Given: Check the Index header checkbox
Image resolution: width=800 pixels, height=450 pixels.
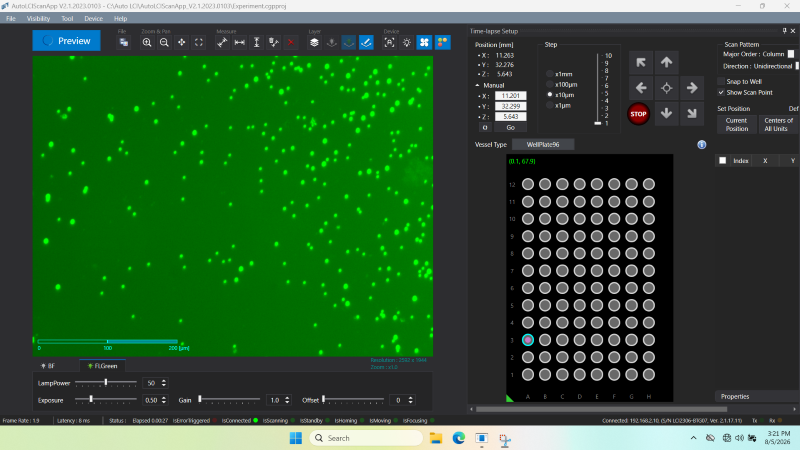Looking at the screenshot, I should (722, 161).
